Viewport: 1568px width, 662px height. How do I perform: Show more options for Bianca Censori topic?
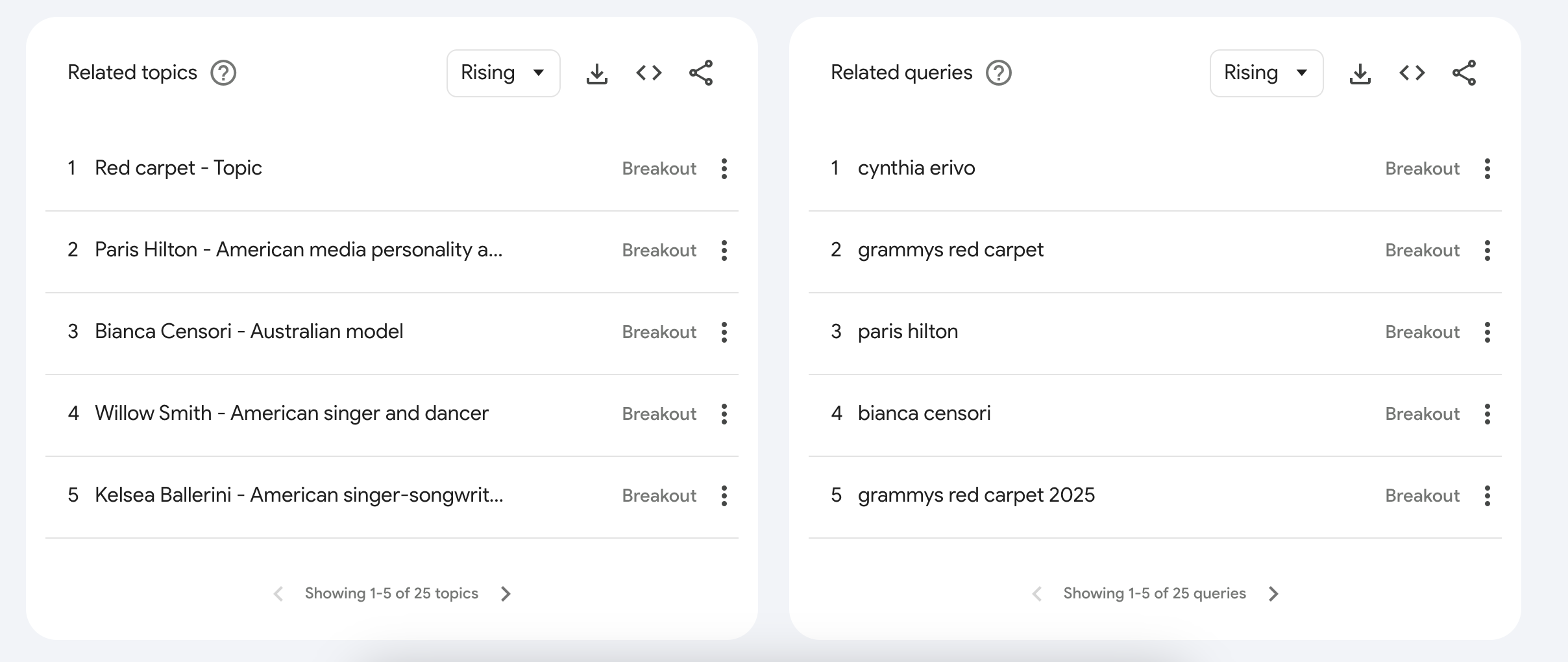pos(724,332)
